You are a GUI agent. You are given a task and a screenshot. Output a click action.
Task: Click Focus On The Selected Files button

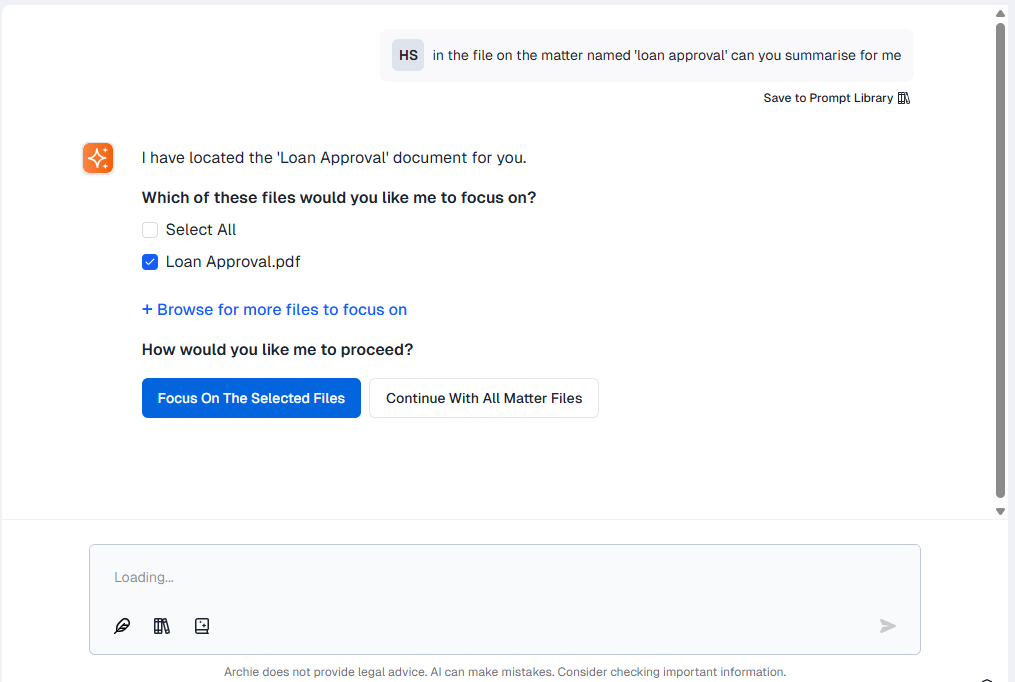point(251,398)
